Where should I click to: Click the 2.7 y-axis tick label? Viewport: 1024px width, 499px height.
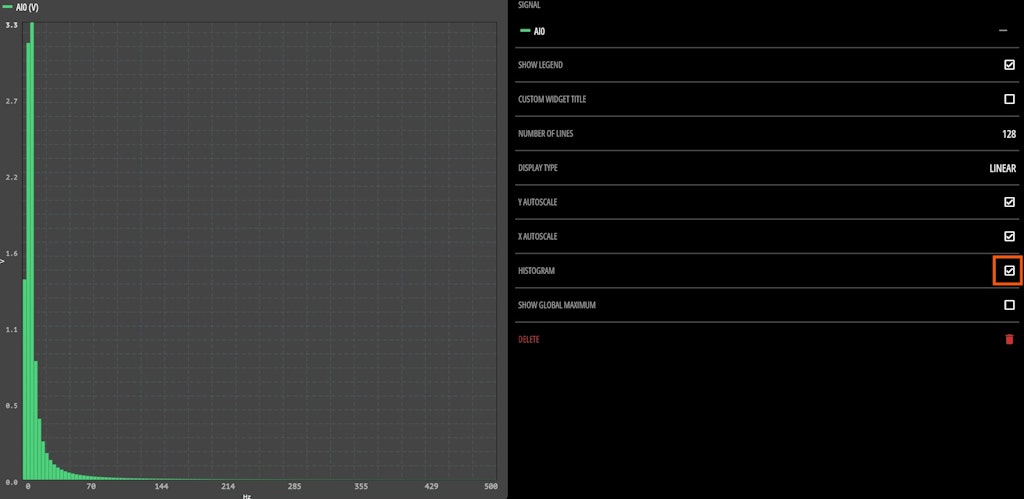(11, 101)
